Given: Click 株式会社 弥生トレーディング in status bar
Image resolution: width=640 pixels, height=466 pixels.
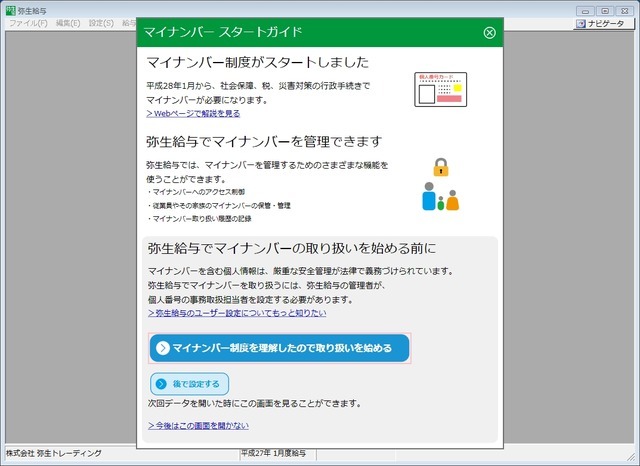Looking at the screenshot, I should click(x=54, y=453).
